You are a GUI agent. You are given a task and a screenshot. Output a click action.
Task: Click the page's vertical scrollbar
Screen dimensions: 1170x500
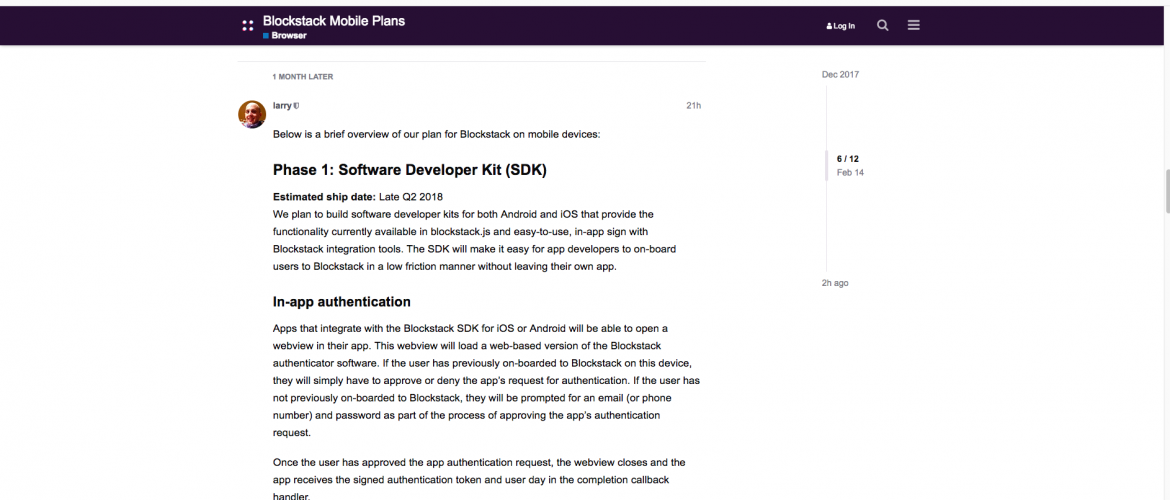tap(1166, 190)
